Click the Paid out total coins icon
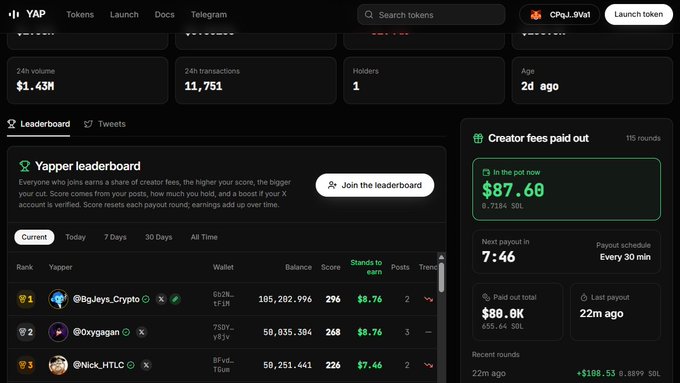The width and height of the screenshot is (680, 383). tap(486, 298)
